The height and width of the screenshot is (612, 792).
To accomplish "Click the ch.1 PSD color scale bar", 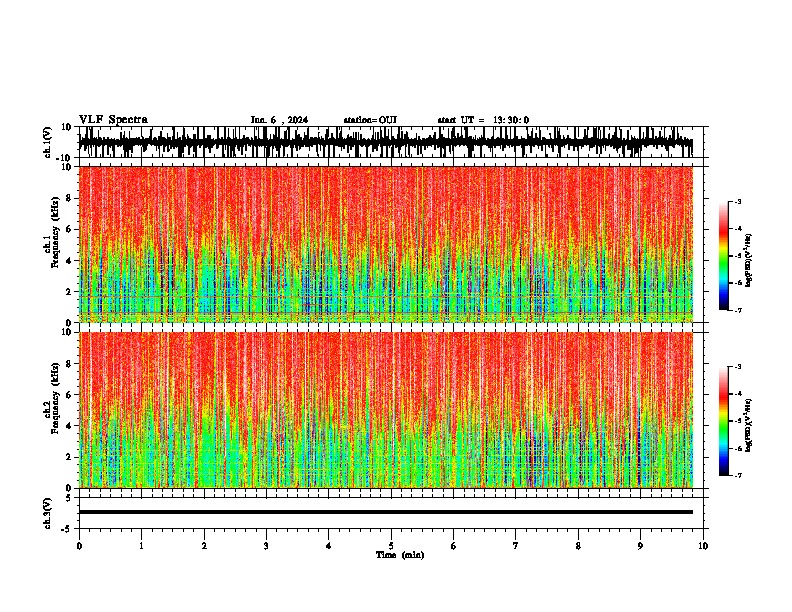I will click(x=724, y=256).
